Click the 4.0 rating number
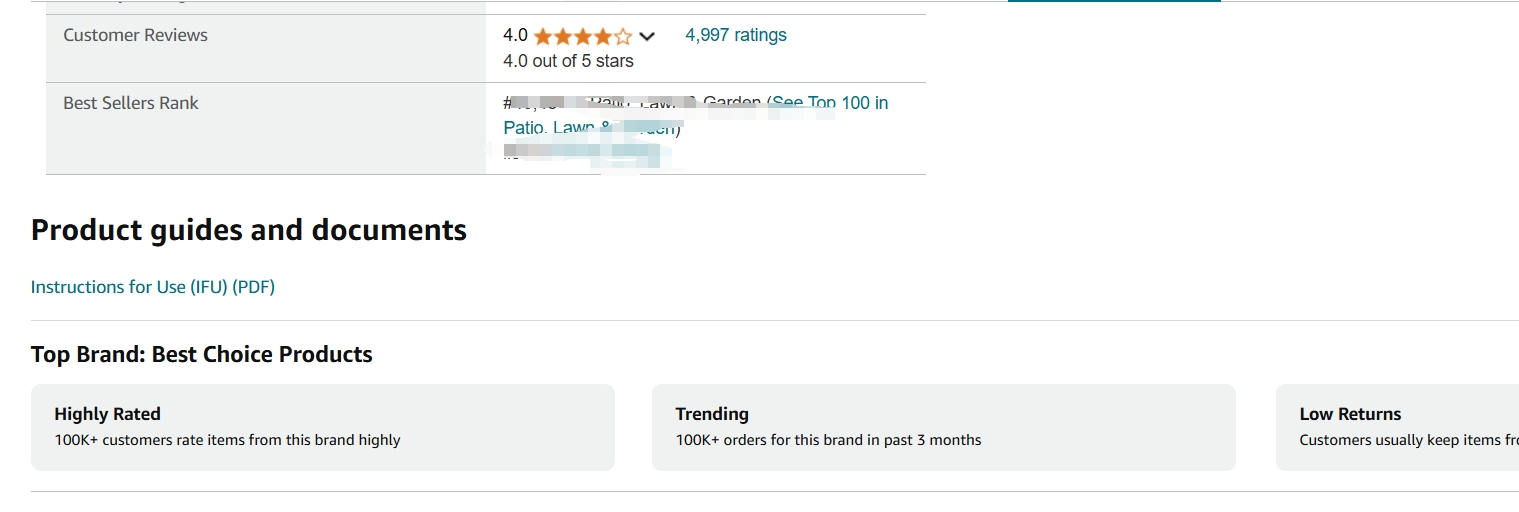This screenshot has width=1519, height=512. (x=515, y=35)
